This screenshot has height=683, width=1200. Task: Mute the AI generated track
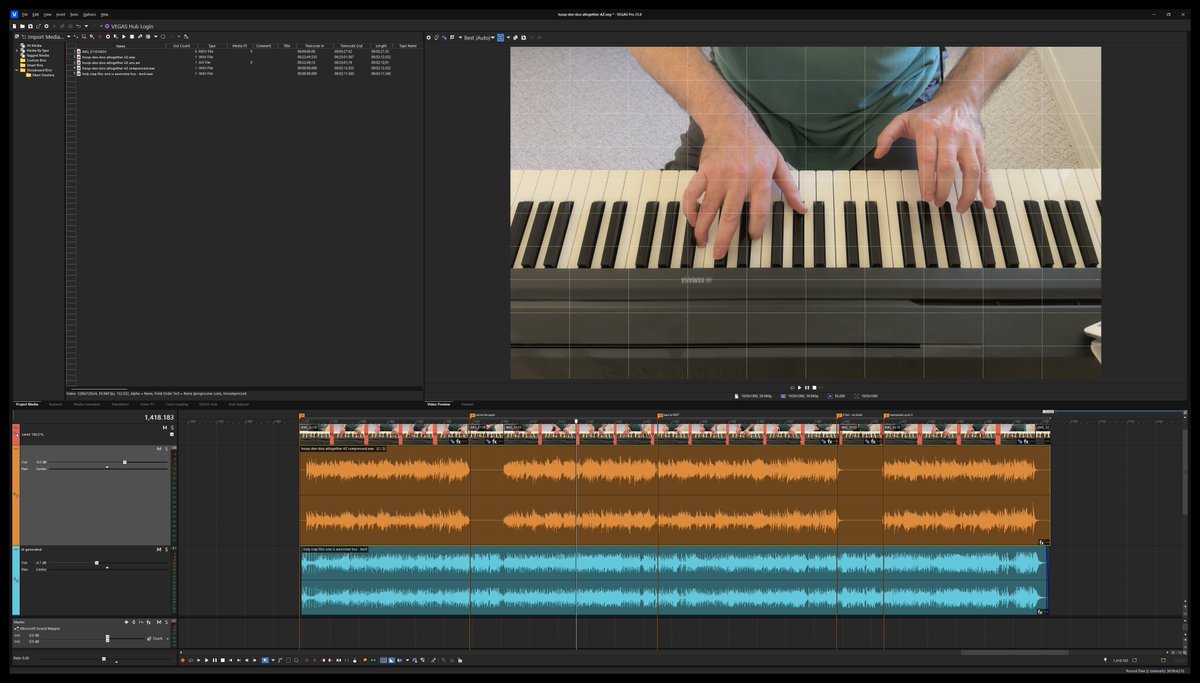coord(159,549)
